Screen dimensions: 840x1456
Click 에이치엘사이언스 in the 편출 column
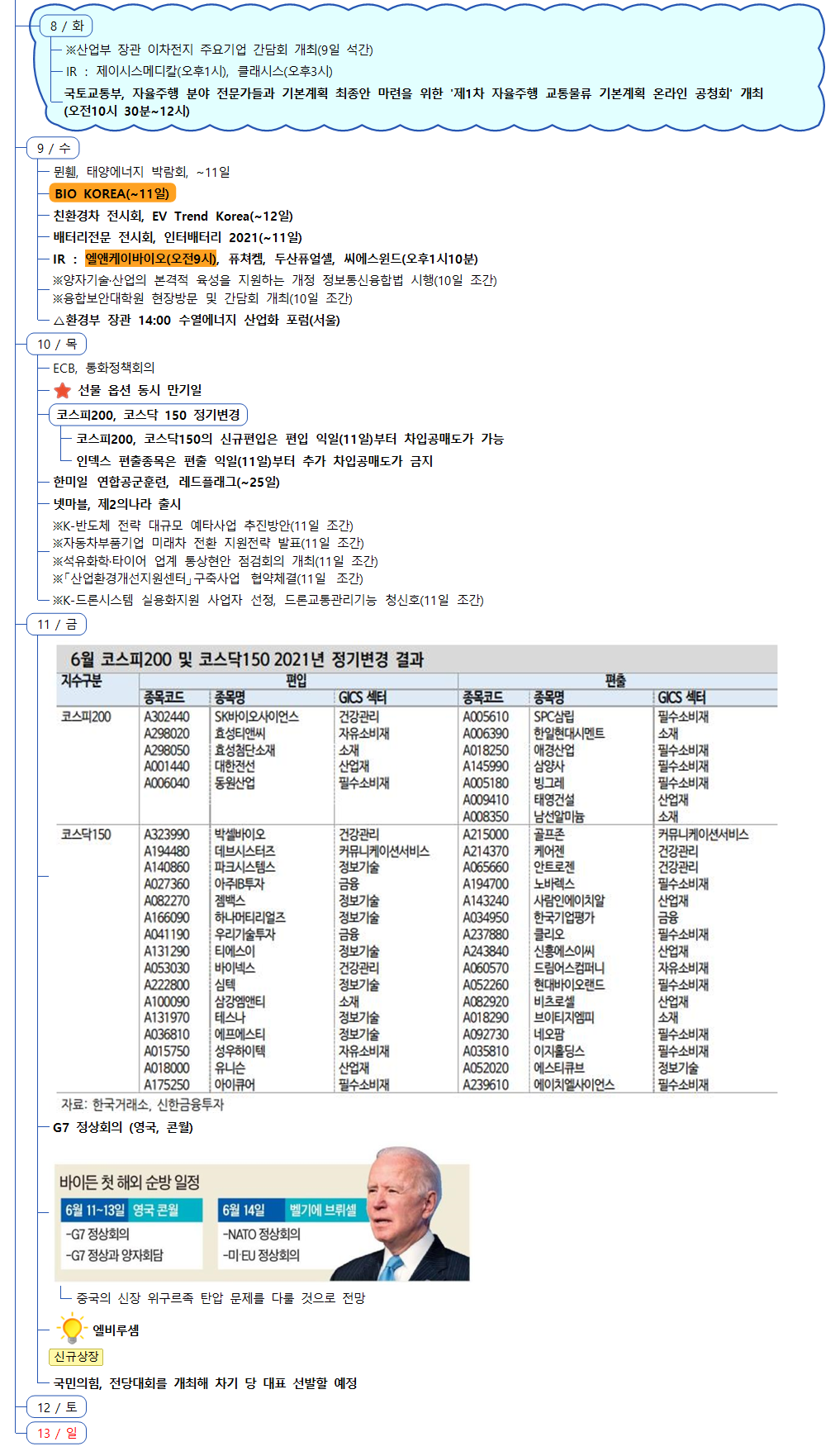[x=574, y=1084]
